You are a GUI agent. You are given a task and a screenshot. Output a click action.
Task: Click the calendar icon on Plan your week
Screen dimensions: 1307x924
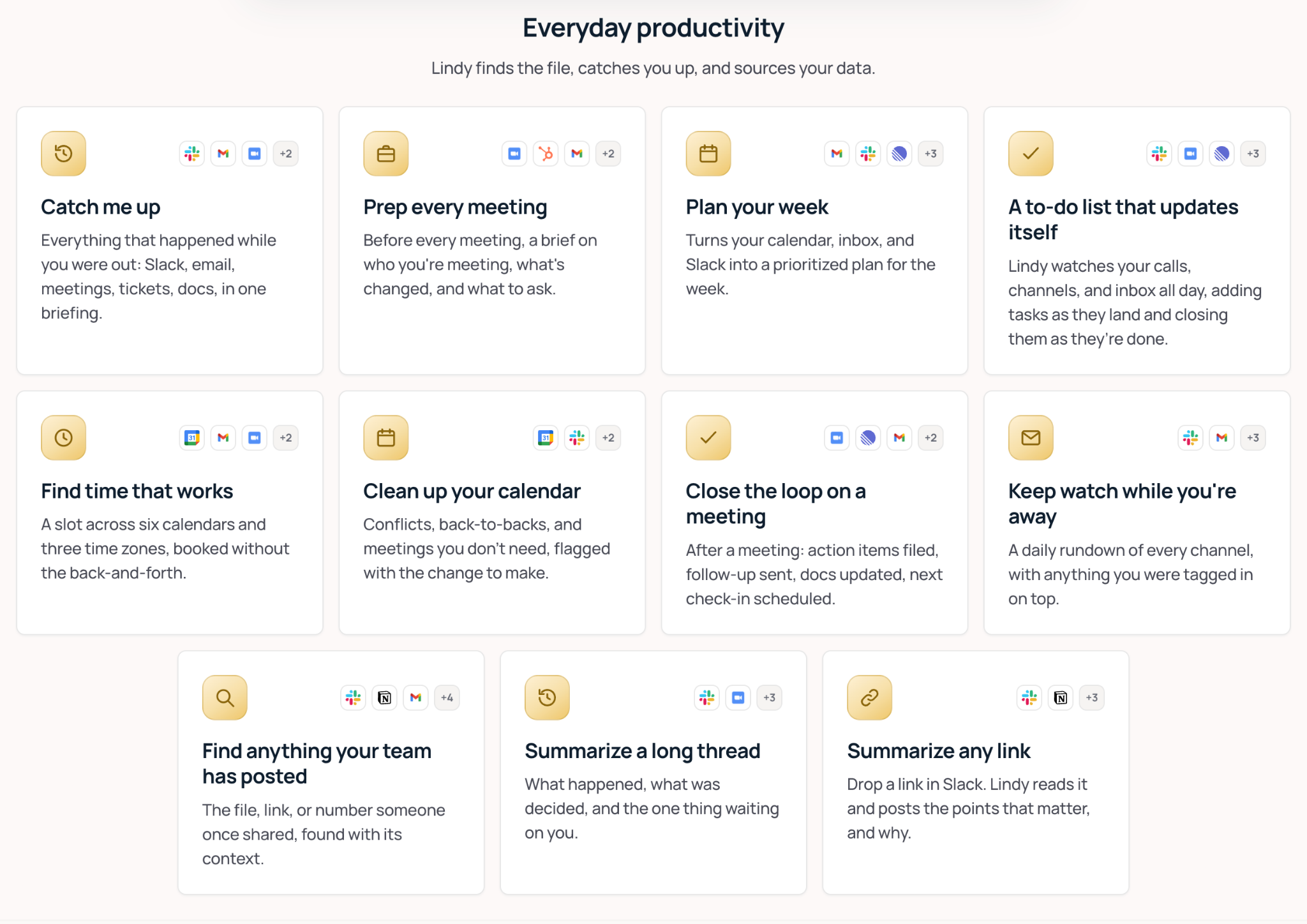(x=708, y=154)
